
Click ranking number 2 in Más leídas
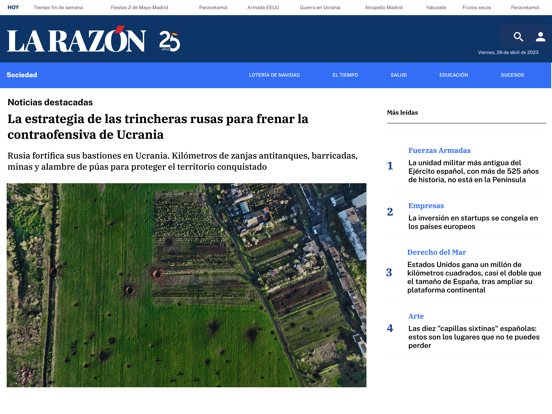tap(390, 212)
